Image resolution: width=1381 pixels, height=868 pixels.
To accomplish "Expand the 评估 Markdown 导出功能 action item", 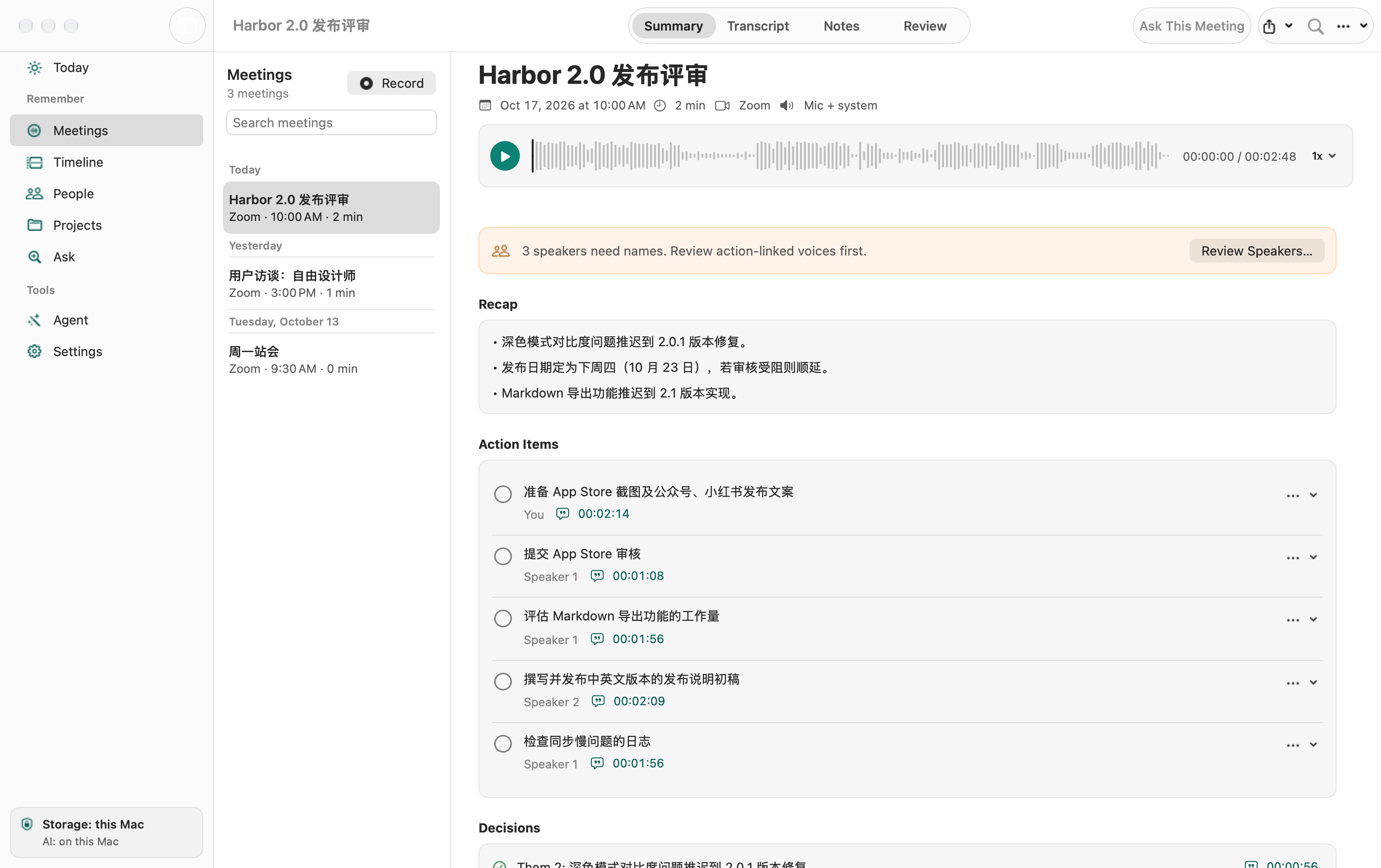I will click(1313, 620).
